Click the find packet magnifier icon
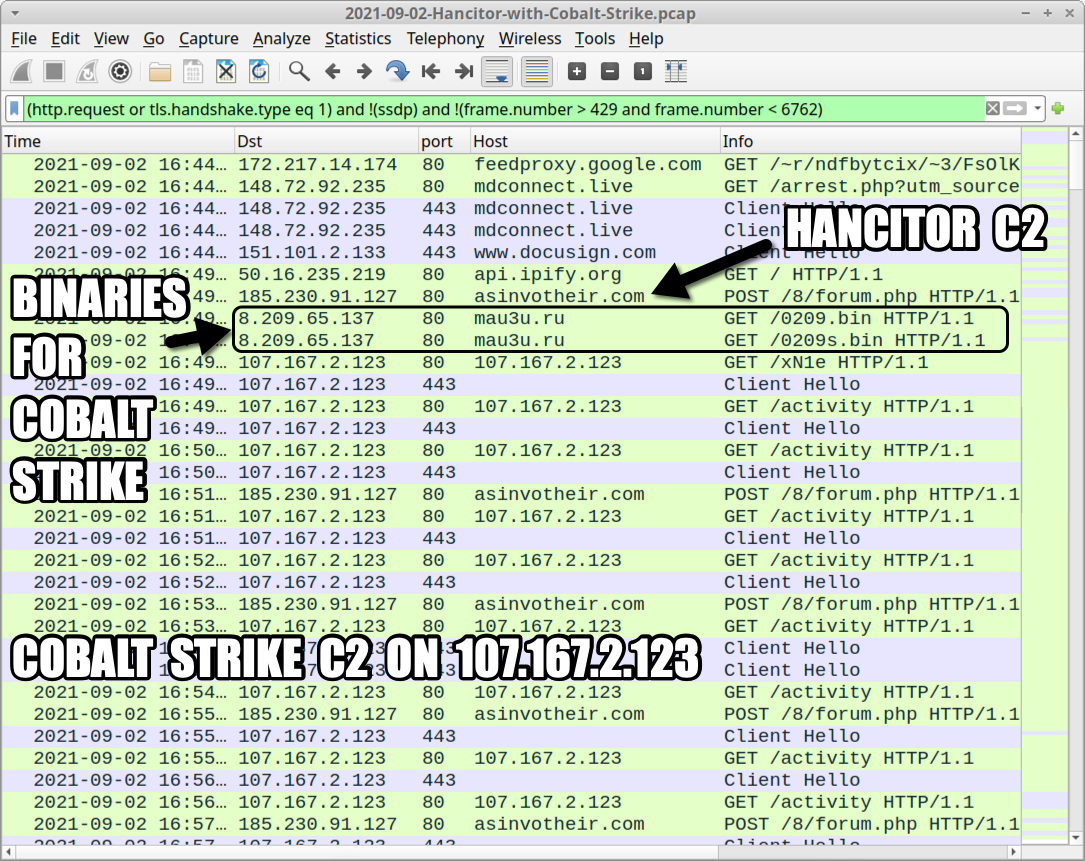Image resolution: width=1085 pixels, height=861 pixels. pos(299,71)
